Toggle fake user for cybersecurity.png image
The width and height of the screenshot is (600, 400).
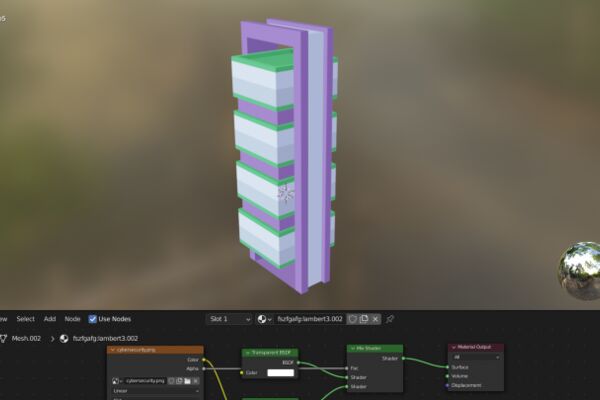point(171,381)
